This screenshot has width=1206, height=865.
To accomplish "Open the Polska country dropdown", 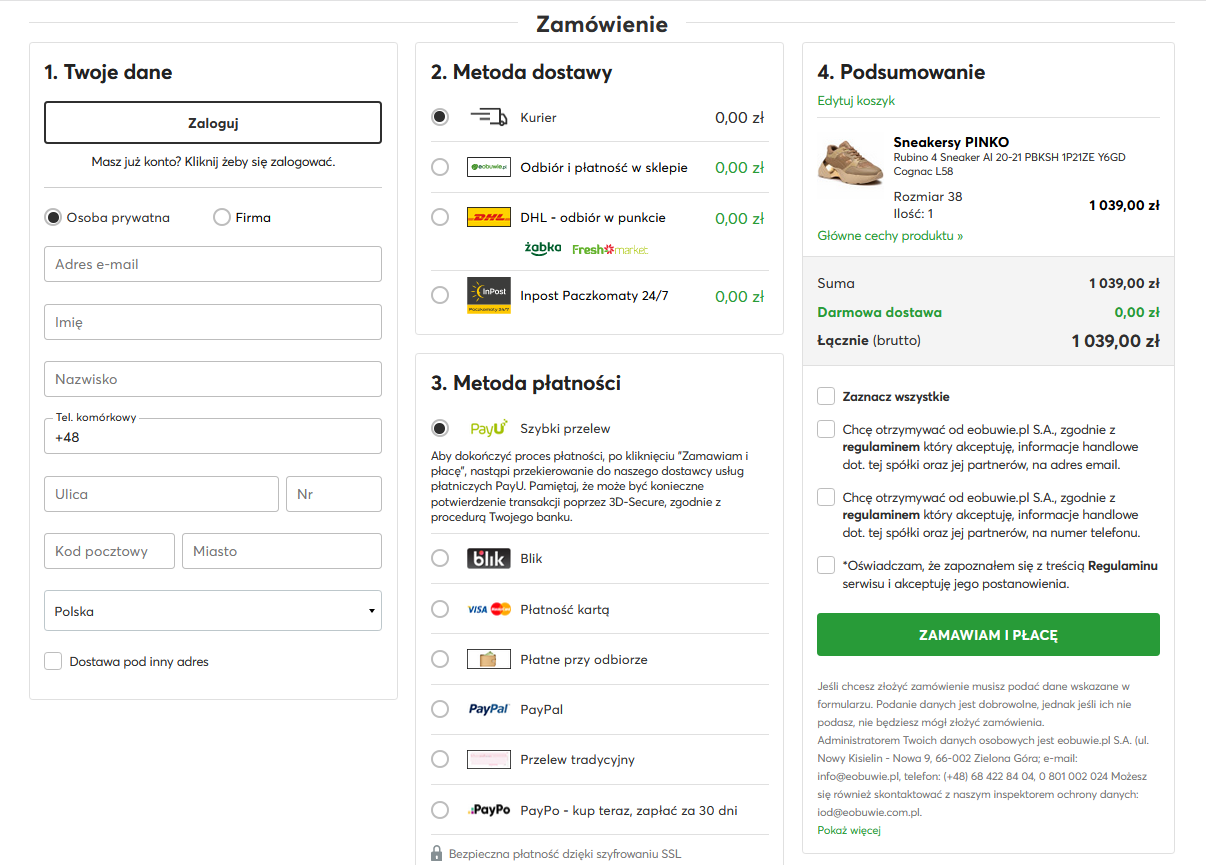I will (x=213, y=611).
